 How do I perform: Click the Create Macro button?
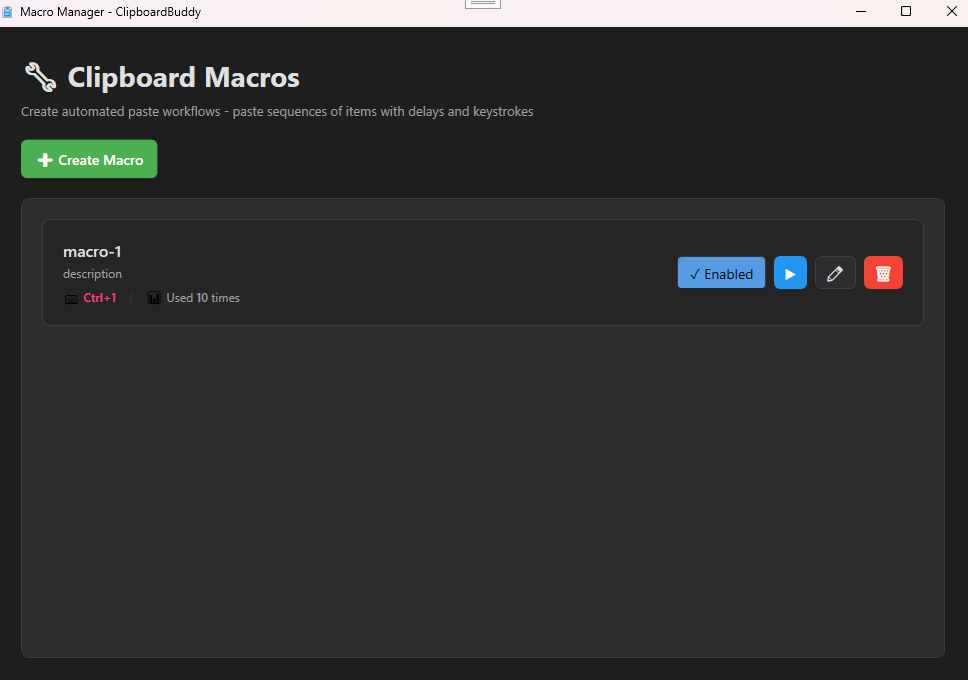point(88,158)
